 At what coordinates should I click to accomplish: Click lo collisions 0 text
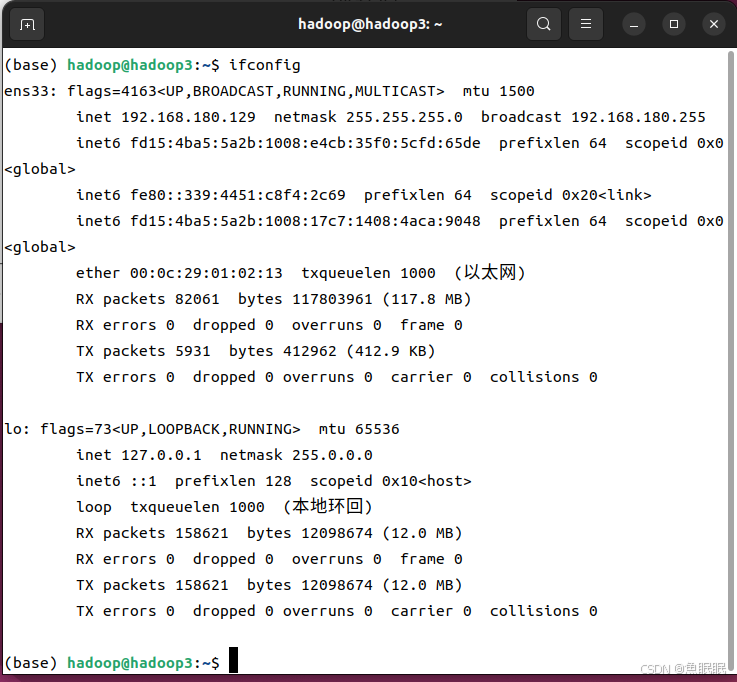543,611
